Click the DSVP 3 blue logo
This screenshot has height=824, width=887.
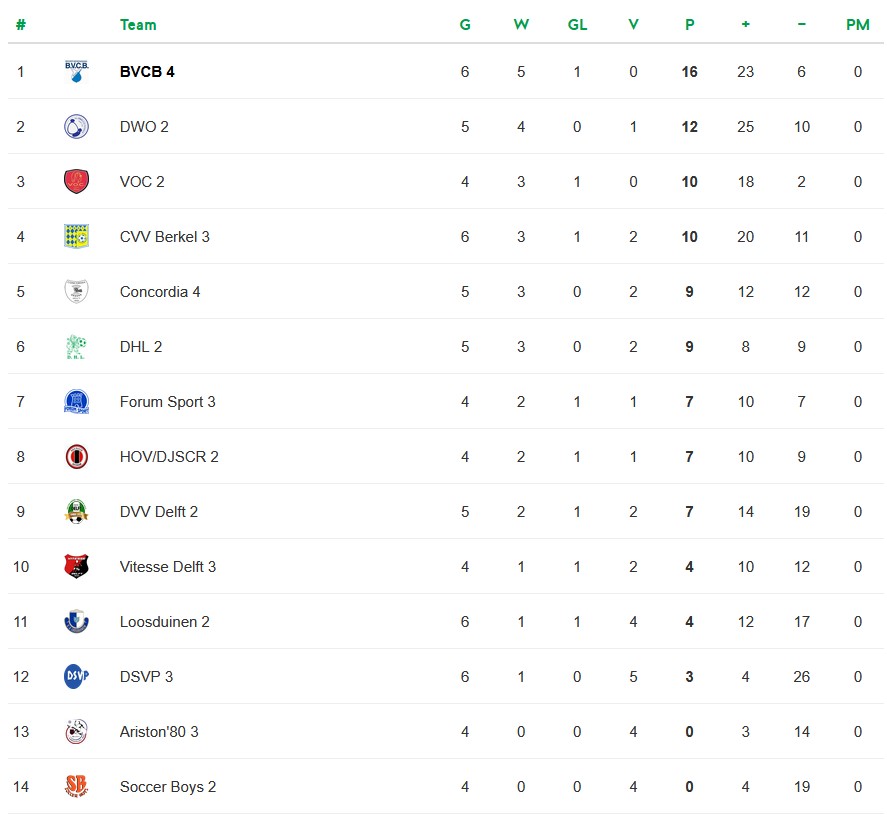76,677
